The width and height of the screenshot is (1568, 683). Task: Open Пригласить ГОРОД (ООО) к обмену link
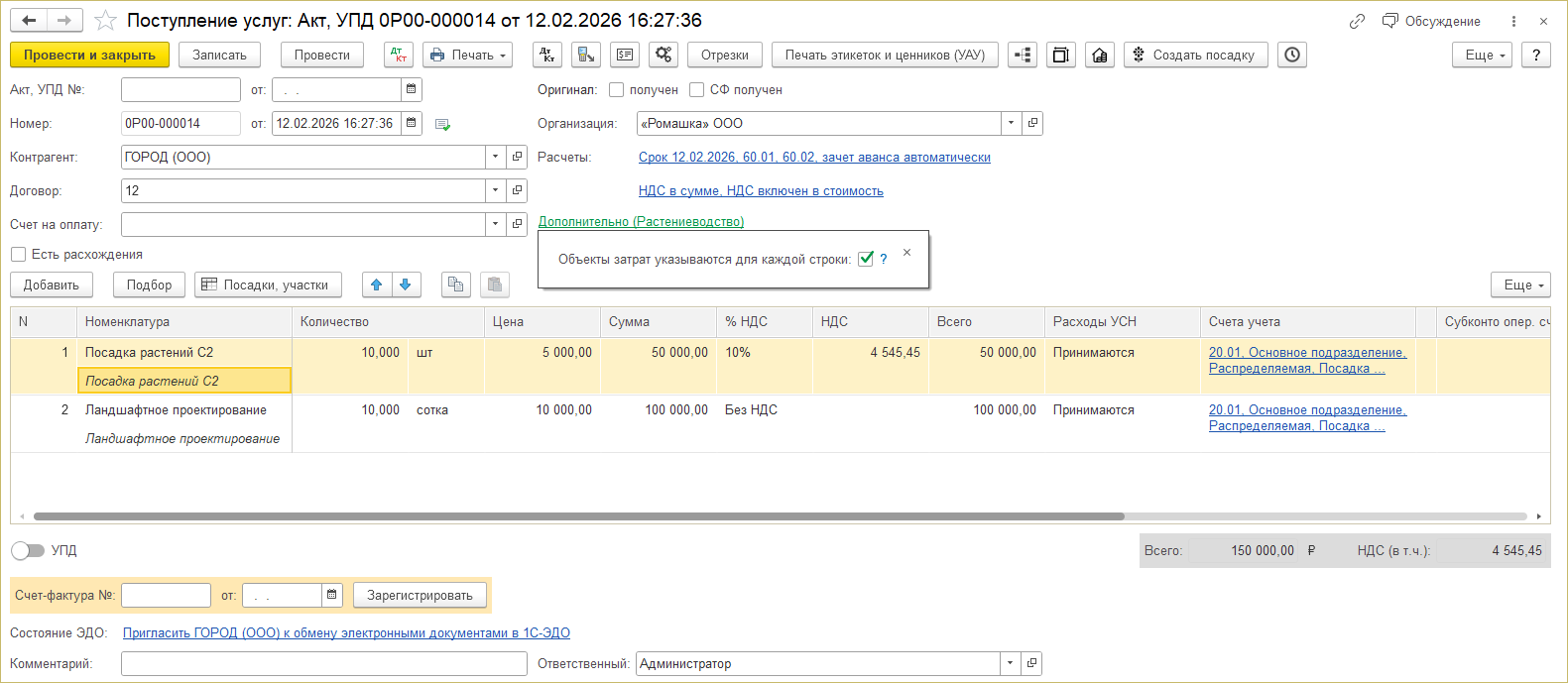346,632
